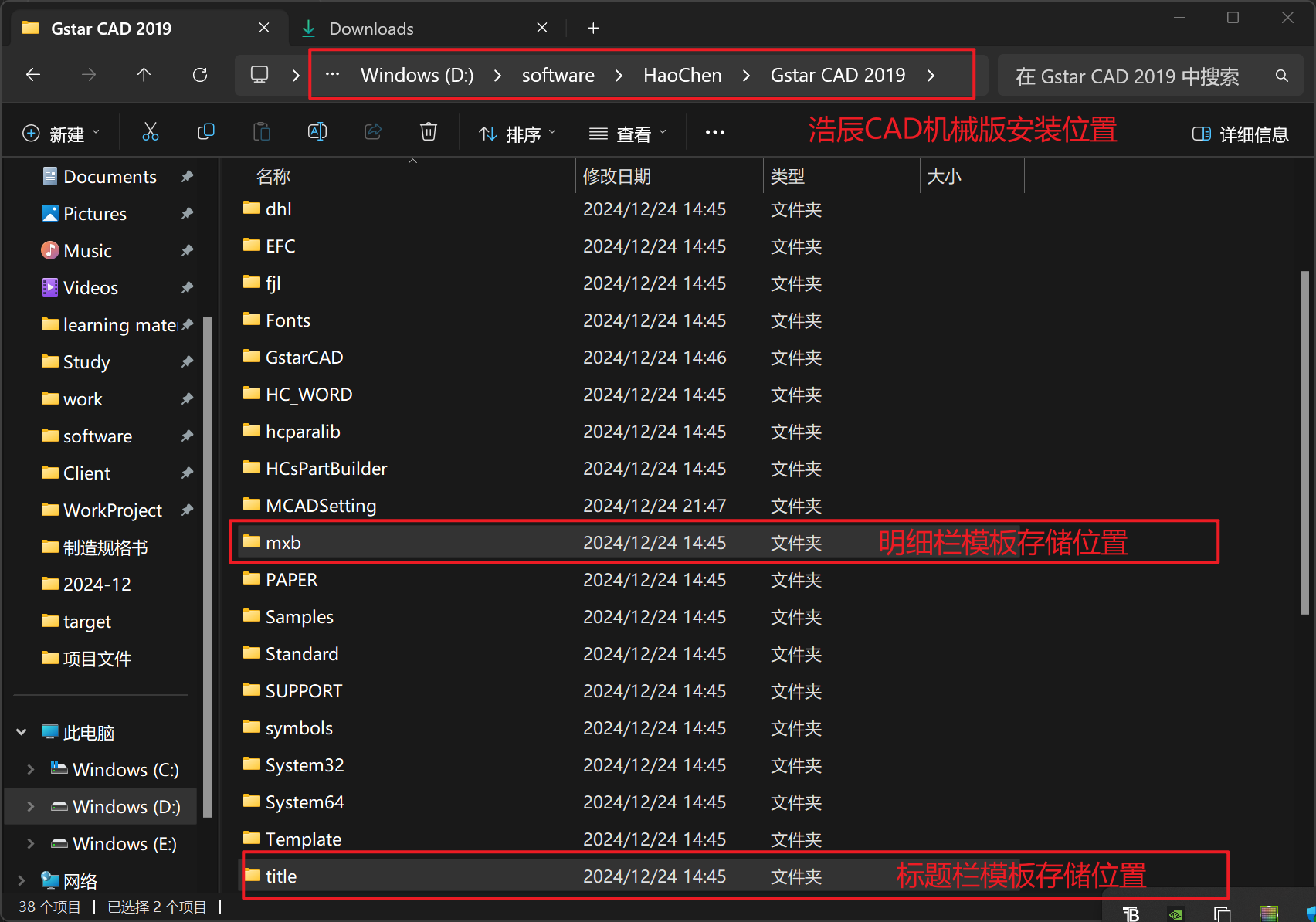The image size is (1316, 922).
Task: Unpin Videos using its pin icon
Action: pyautogui.click(x=187, y=288)
